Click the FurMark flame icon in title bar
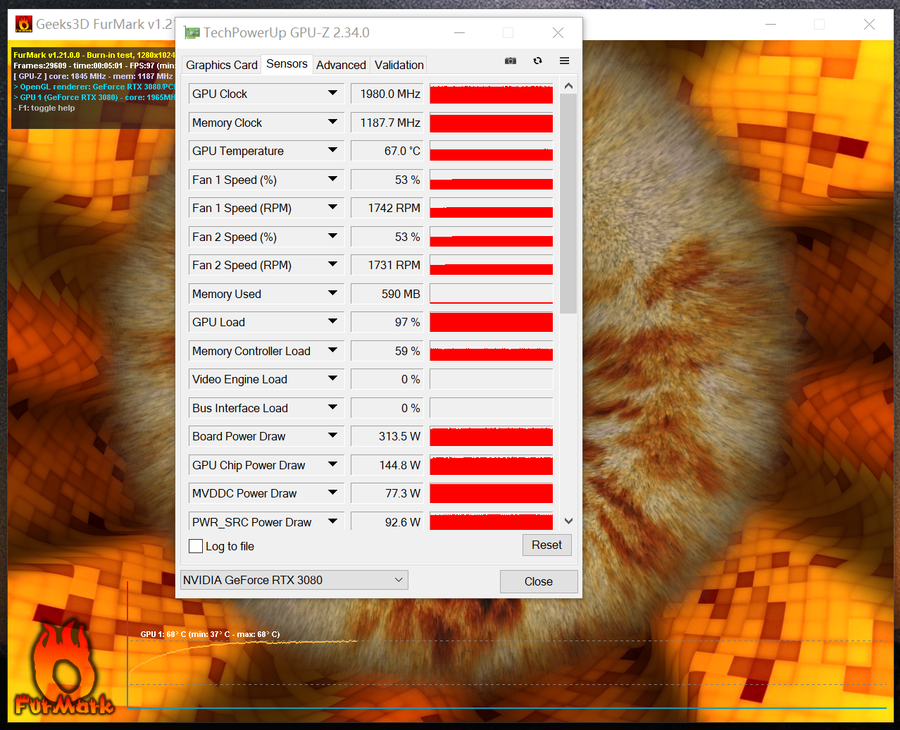The width and height of the screenshot is (900, 730). tap(22, 24)
